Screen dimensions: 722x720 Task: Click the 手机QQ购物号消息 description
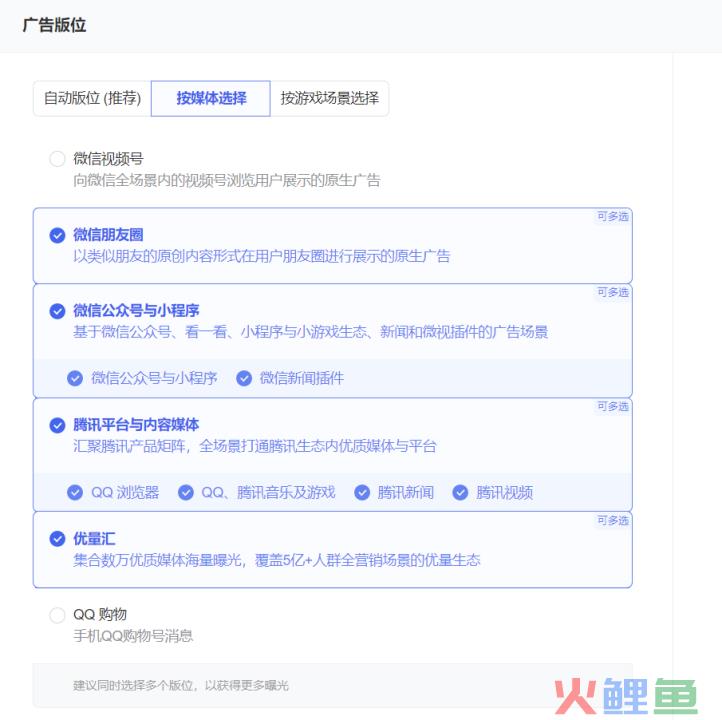(x=133, y=636)
